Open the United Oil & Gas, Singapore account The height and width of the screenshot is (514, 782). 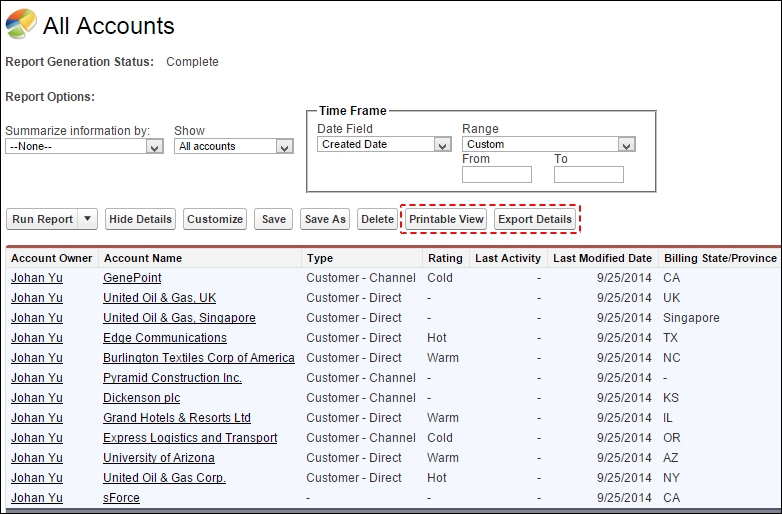pos(179,318)
